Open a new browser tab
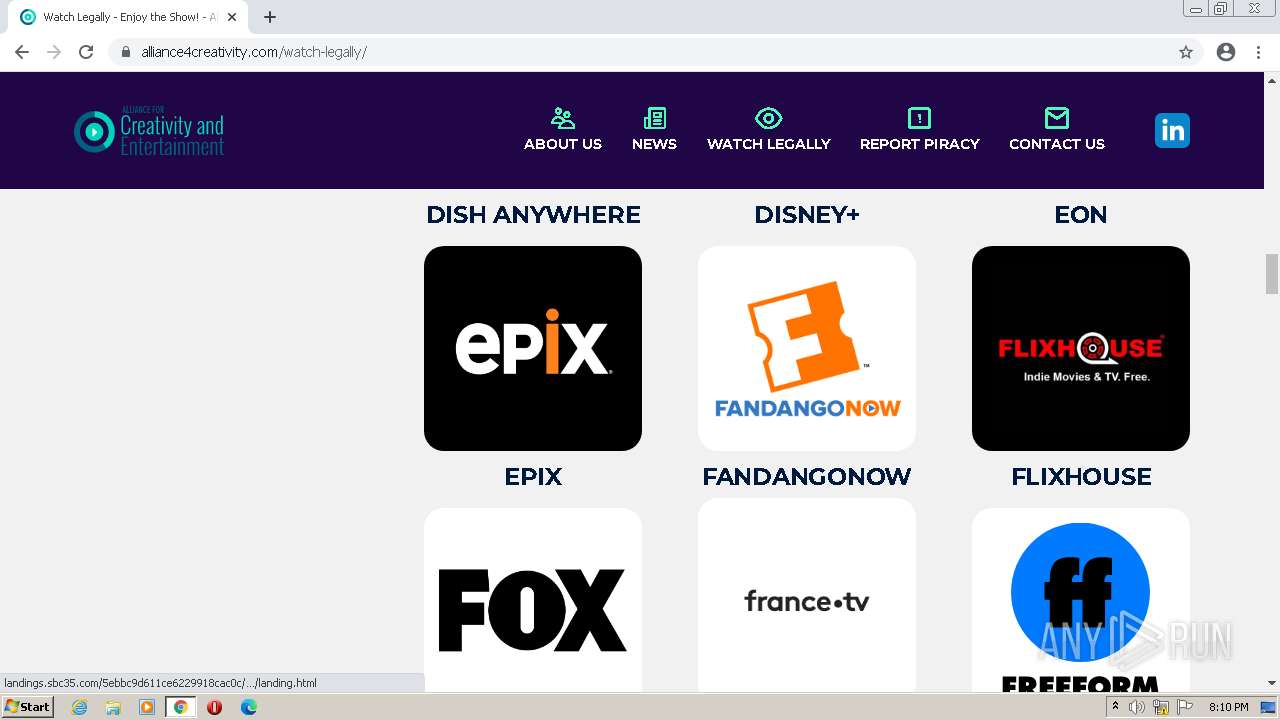This screenshot has width=1280, height=720. pos(270,17)
